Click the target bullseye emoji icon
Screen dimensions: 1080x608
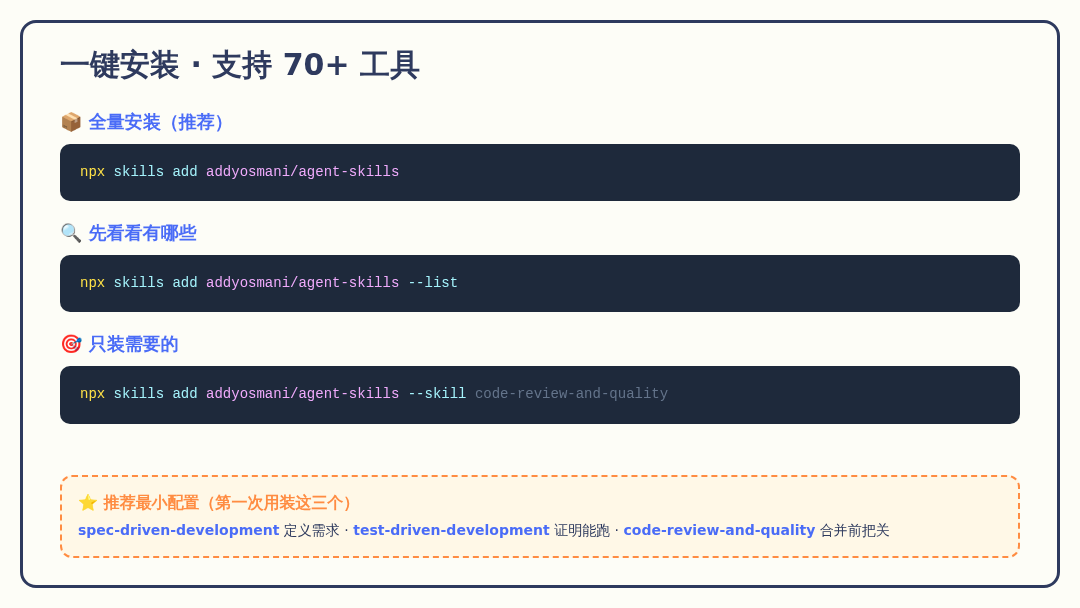point(71,344)
